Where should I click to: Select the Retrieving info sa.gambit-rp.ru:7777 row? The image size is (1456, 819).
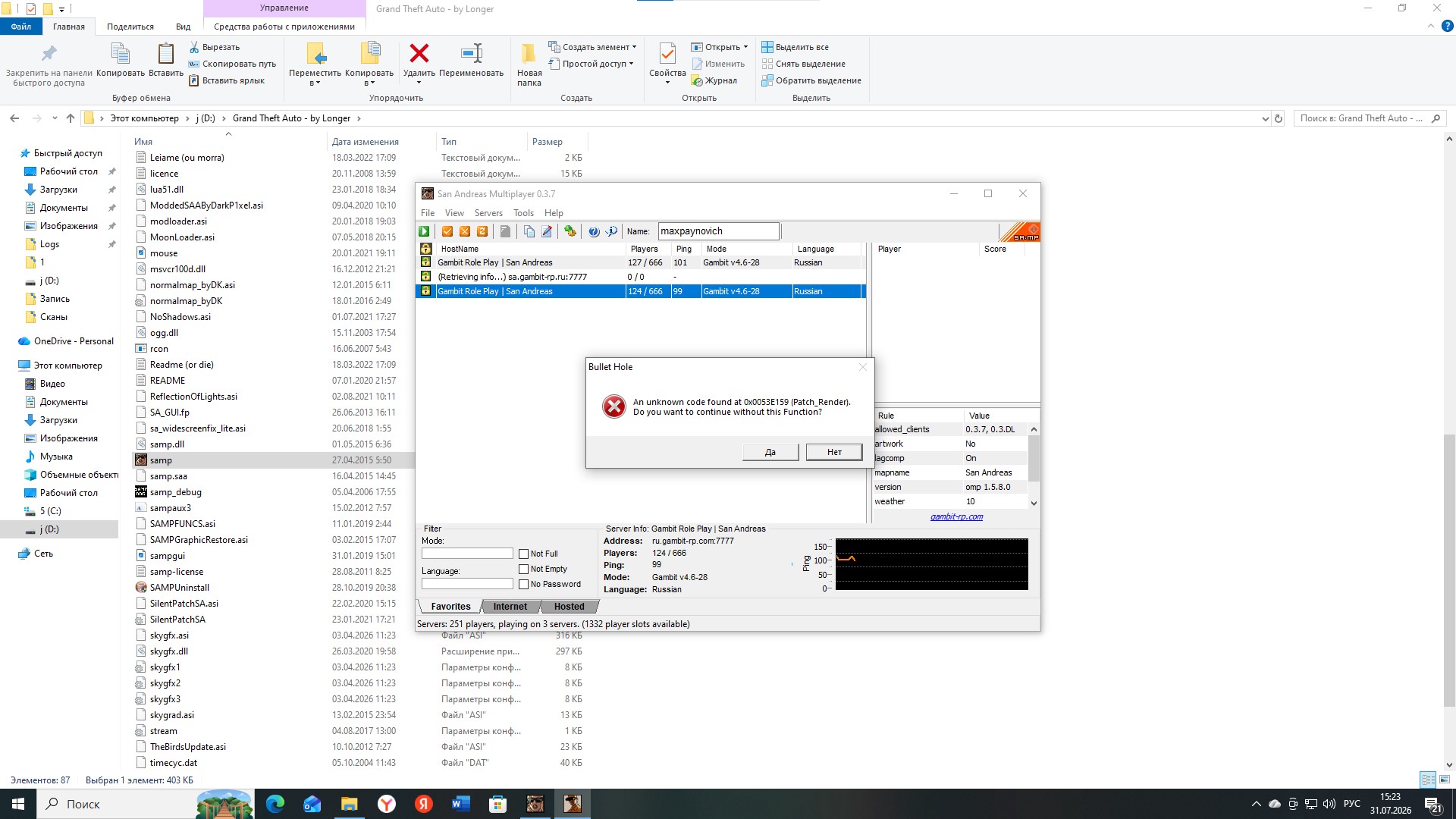click(x=640, y=277)
